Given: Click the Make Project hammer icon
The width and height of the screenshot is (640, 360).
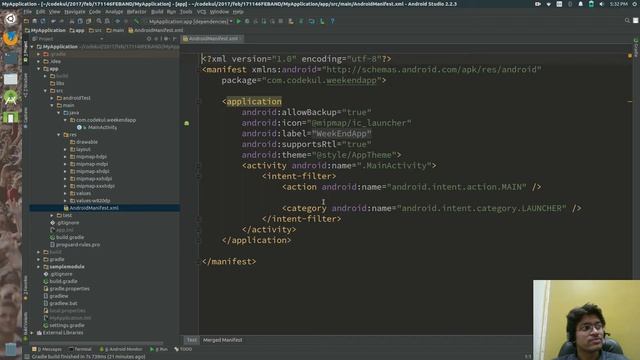Looking at the screenshot, I should pyautogui.click(x=136, y=21).
